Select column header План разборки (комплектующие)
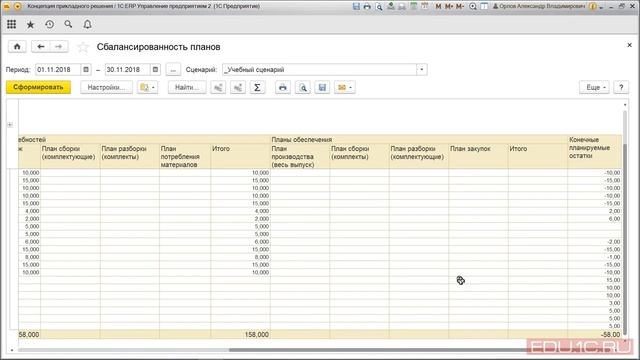The width and height of the screenshot is (640, 360). click(x=419, y=156)
